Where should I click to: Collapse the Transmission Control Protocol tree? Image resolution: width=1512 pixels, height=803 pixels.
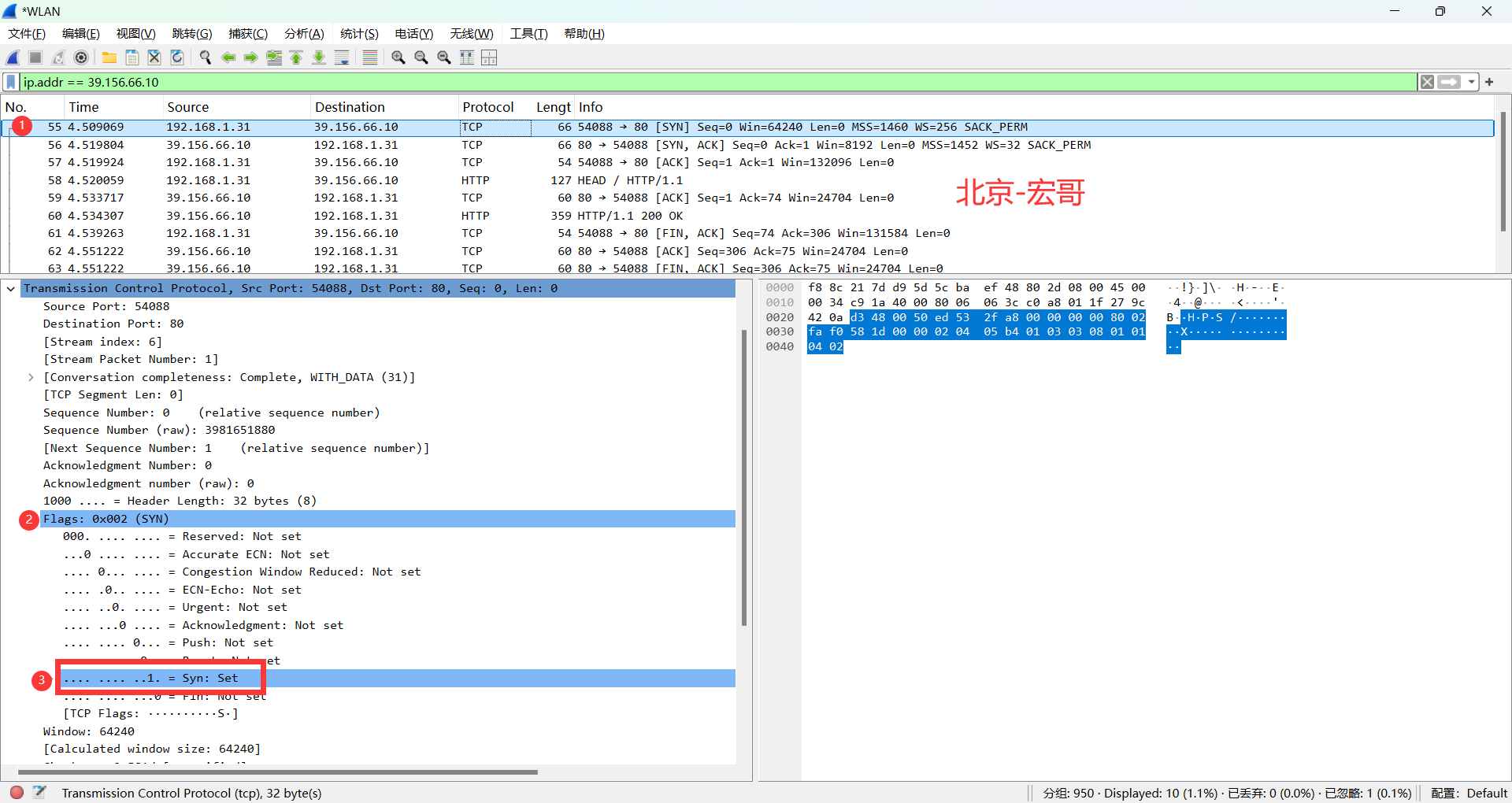11,289
